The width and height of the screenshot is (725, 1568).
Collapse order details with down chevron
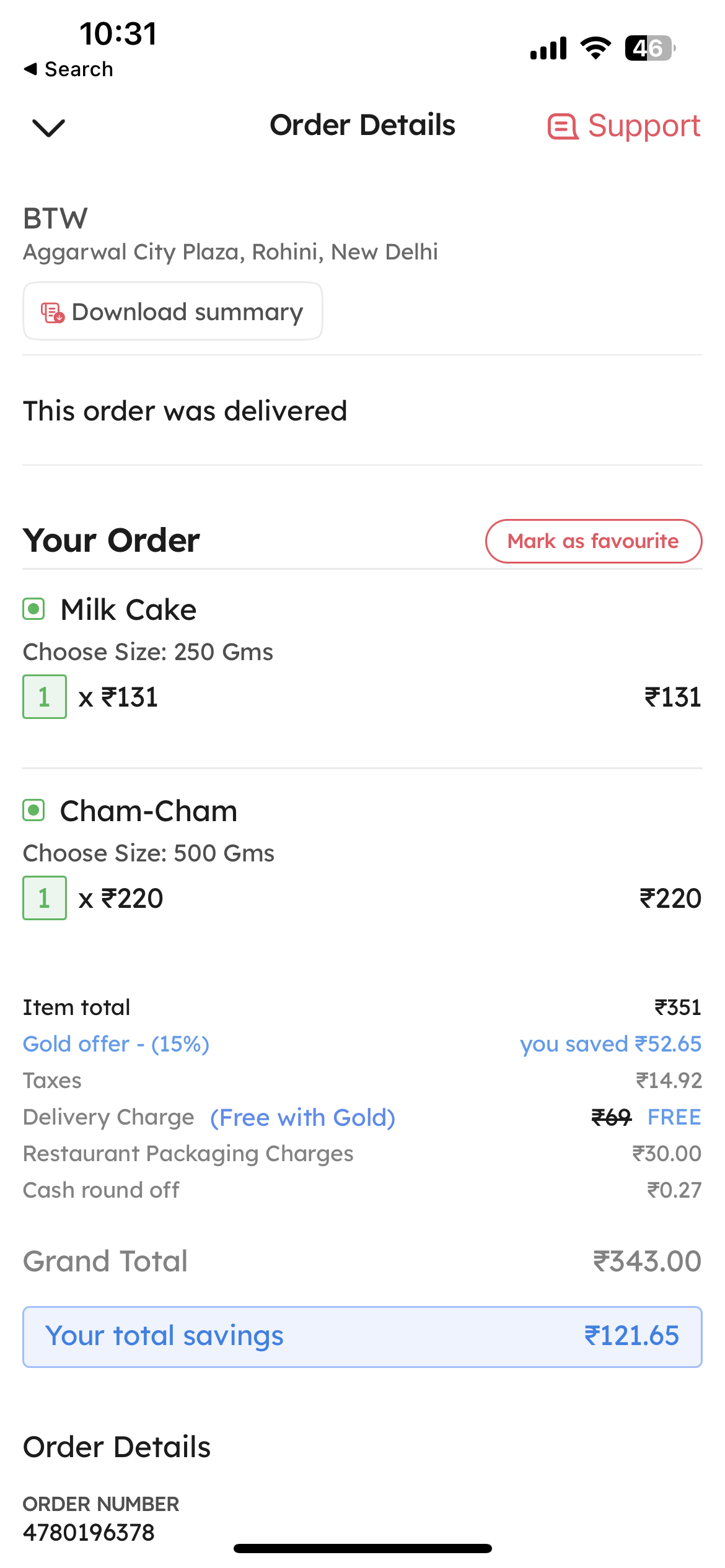(x=48, y=127)
